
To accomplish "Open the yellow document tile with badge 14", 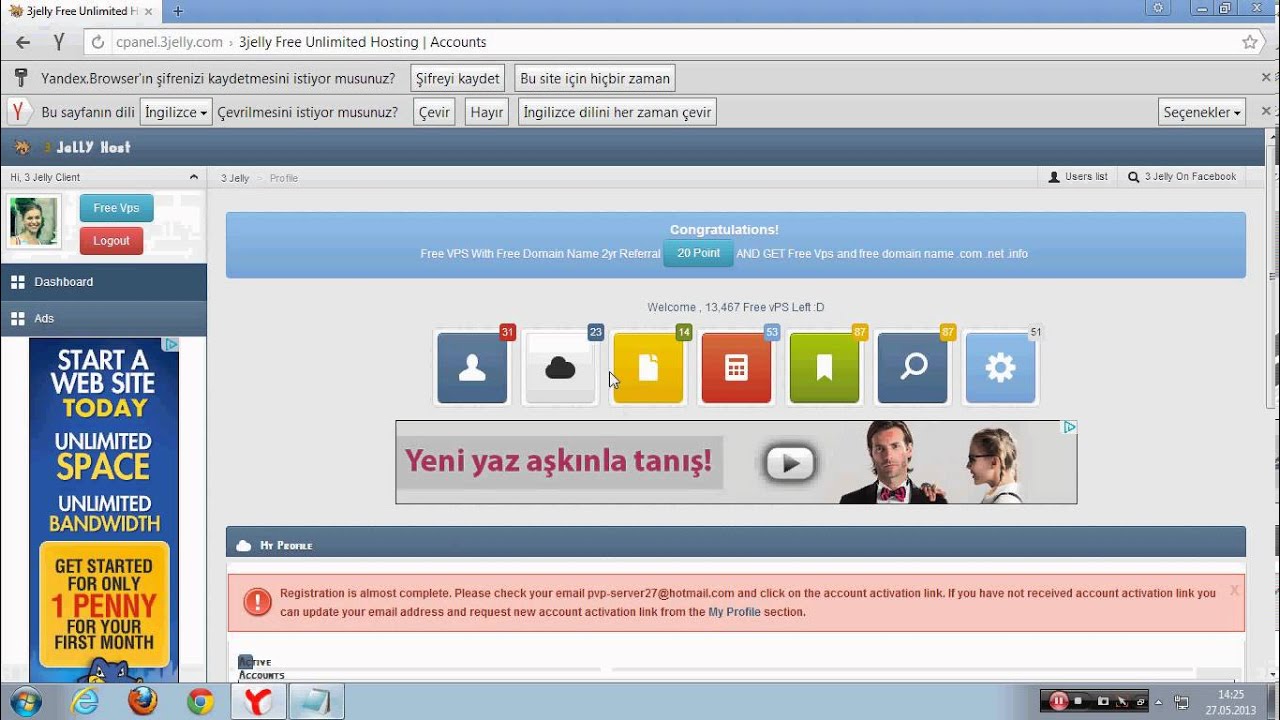I will (x=648, y=368).
